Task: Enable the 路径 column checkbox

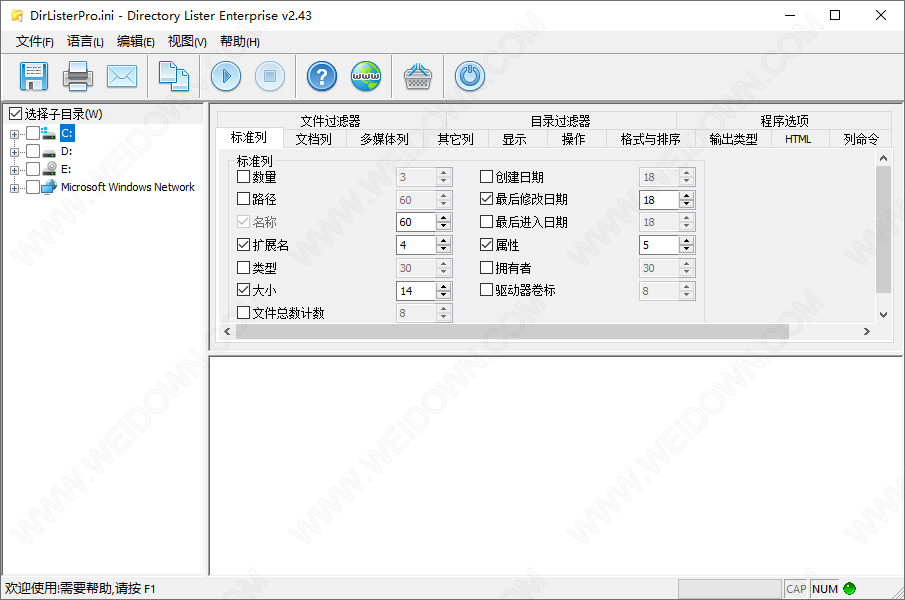Action: coord(244,199)
